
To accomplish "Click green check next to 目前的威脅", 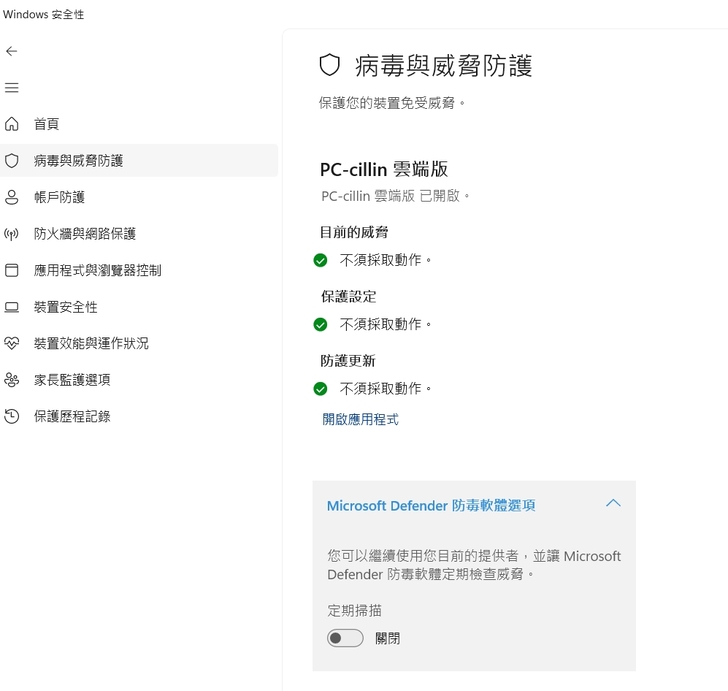I will click(320, 260).
